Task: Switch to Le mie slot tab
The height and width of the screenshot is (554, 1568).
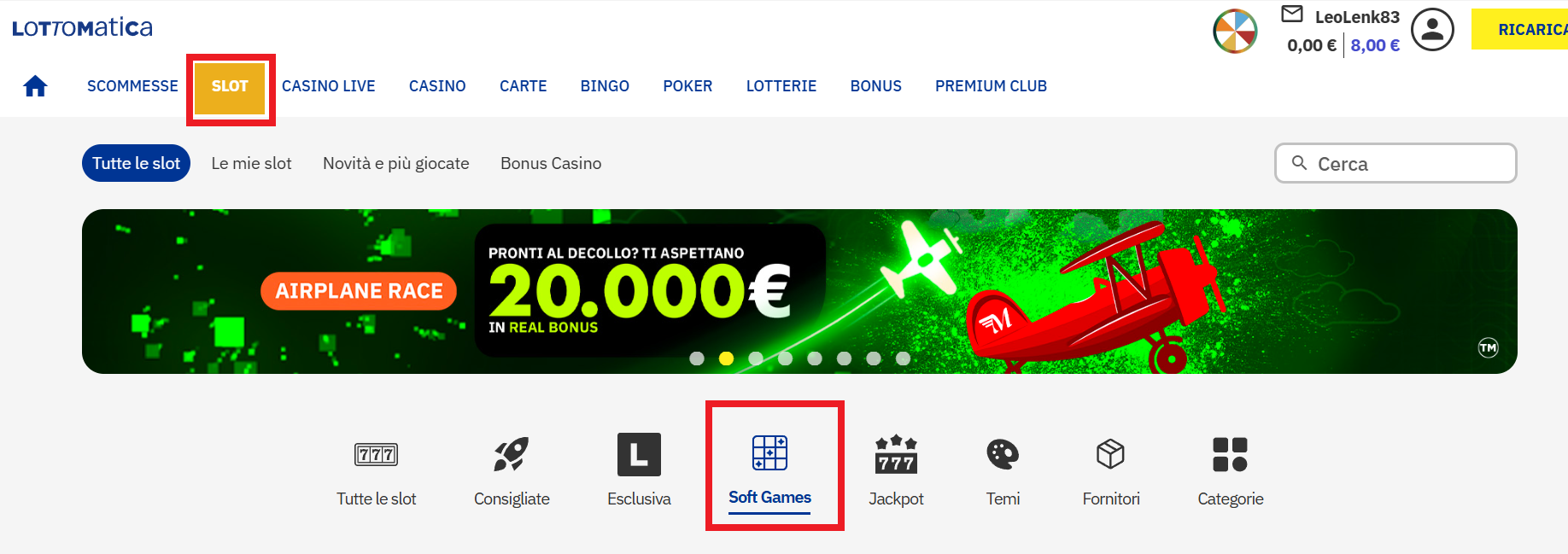Action: [x=251, y=163]
